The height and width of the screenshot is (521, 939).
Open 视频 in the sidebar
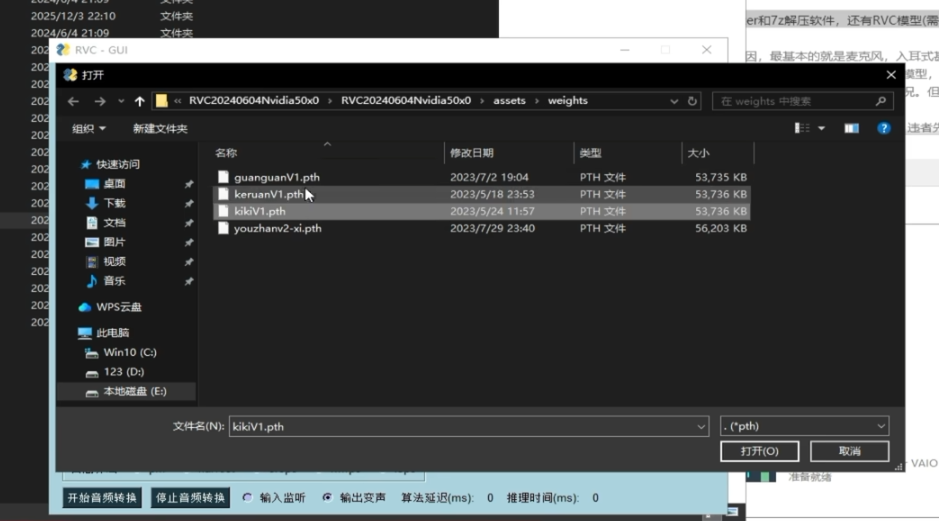coord(114,262)
